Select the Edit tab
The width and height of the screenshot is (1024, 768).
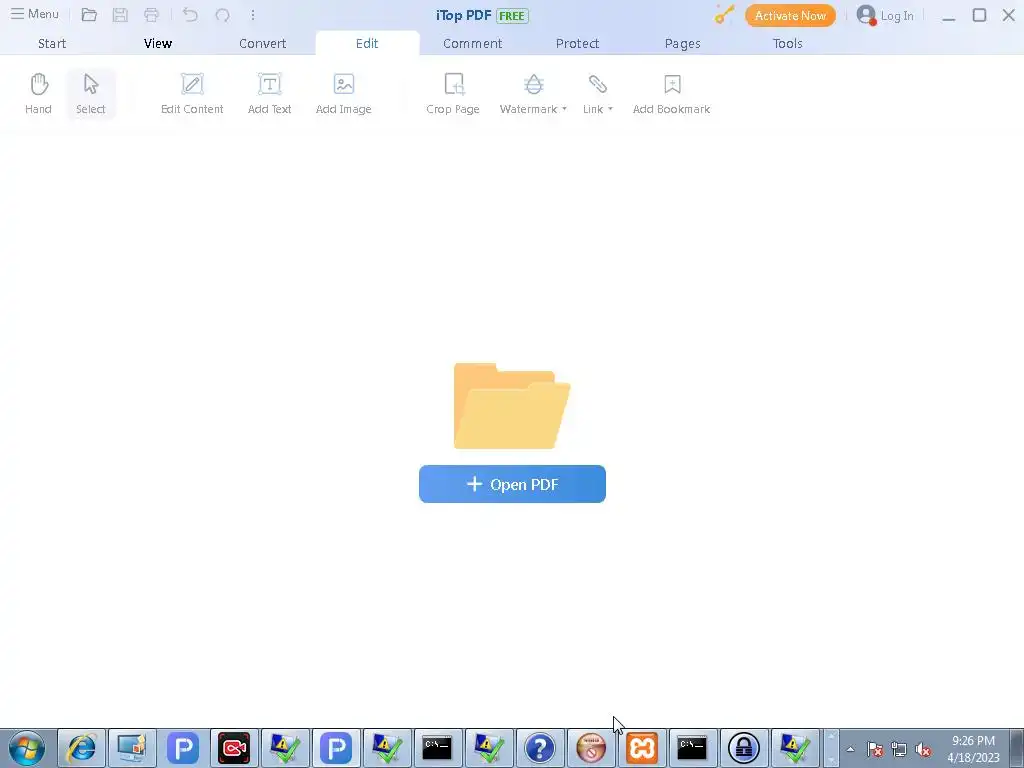pos(367,43)
